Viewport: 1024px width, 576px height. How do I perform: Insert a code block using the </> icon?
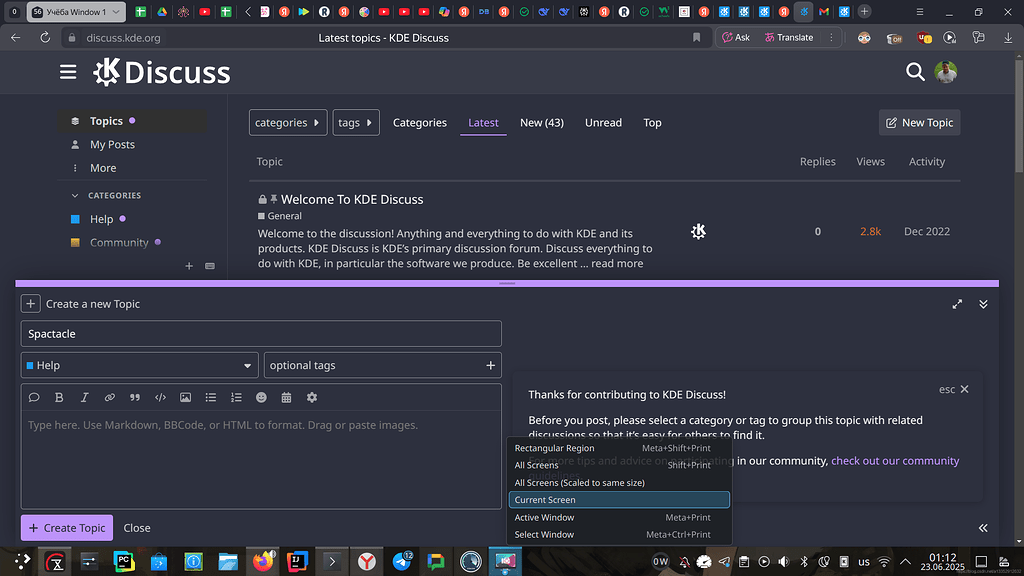point(160,397)
